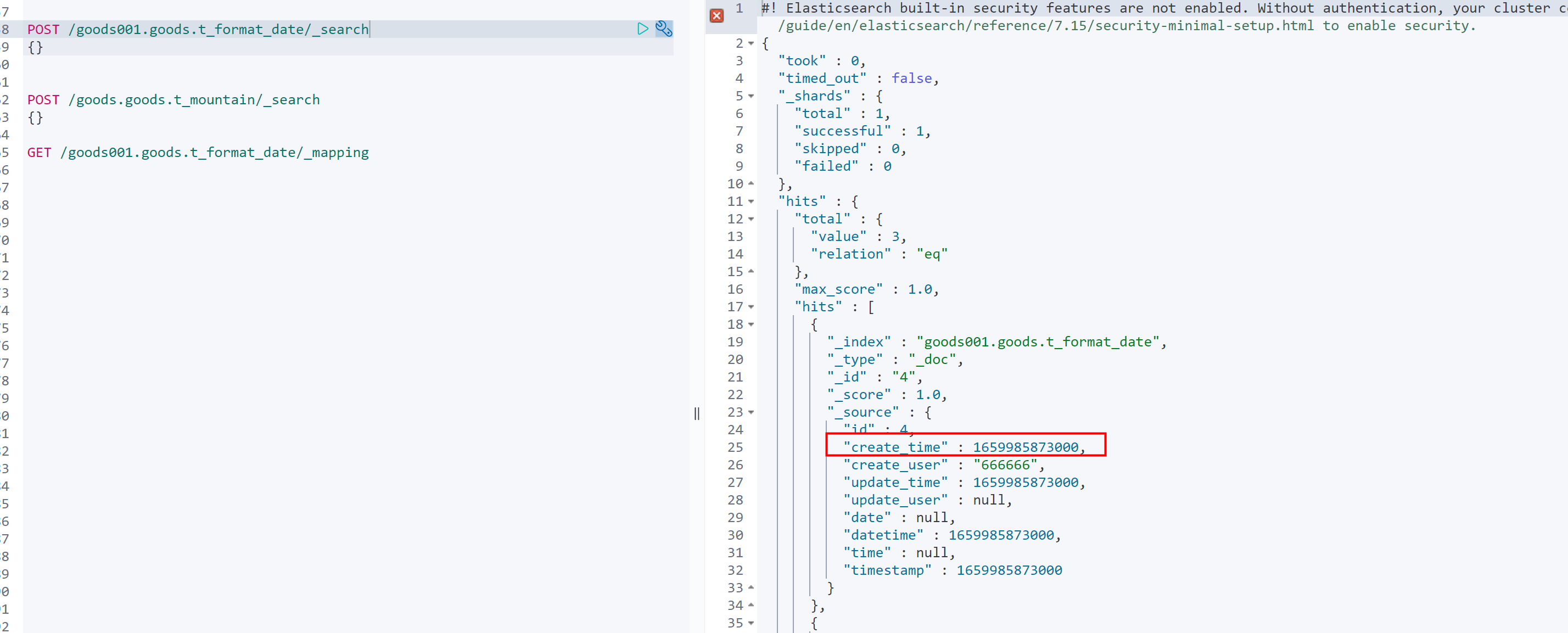This screenshot has width=1568, height=633.
Task: Collapse the root object at line 2
Action: (x=751, y=43)
